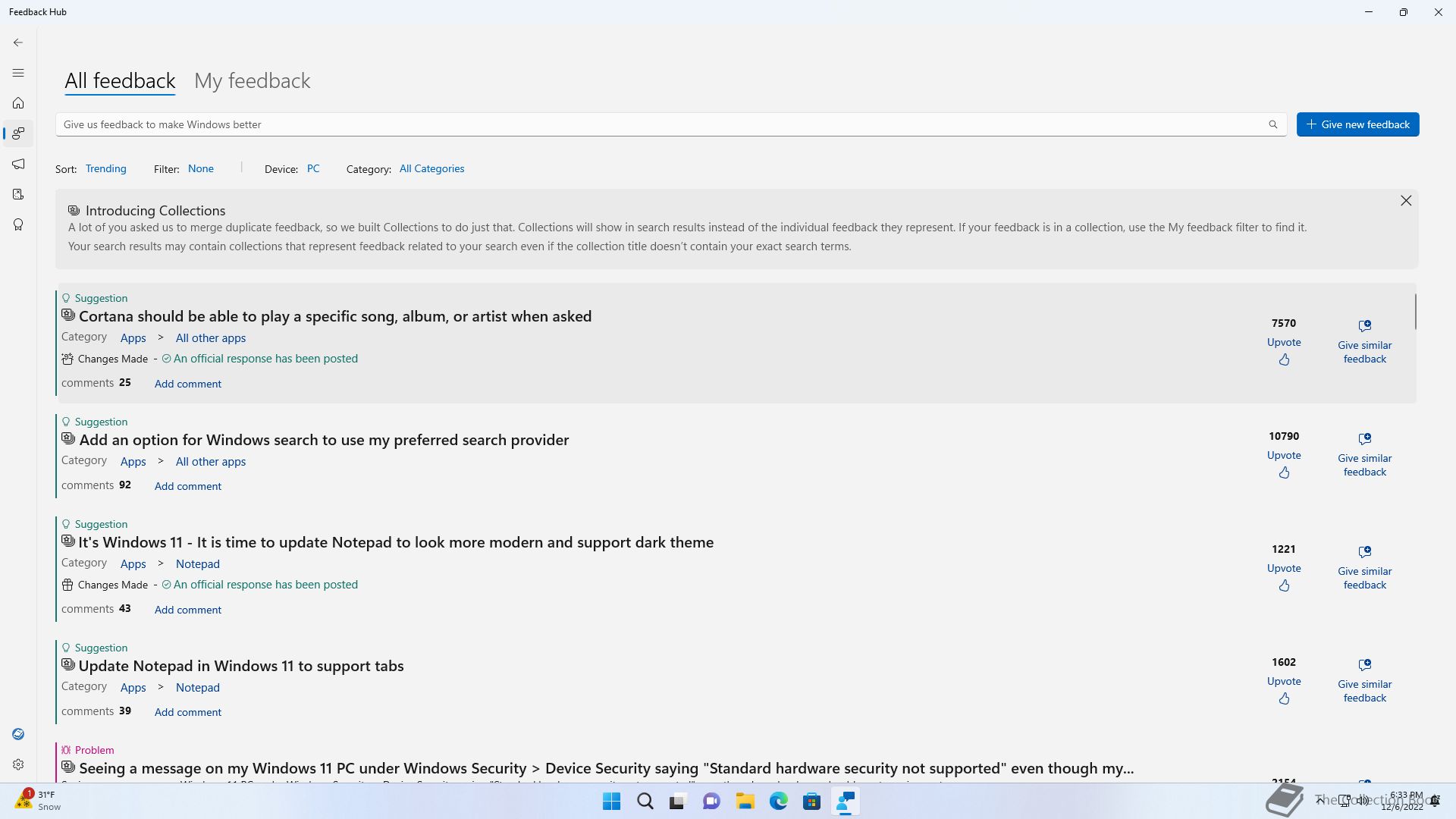Add comment on the Cortana suggestion

point(188,384)
